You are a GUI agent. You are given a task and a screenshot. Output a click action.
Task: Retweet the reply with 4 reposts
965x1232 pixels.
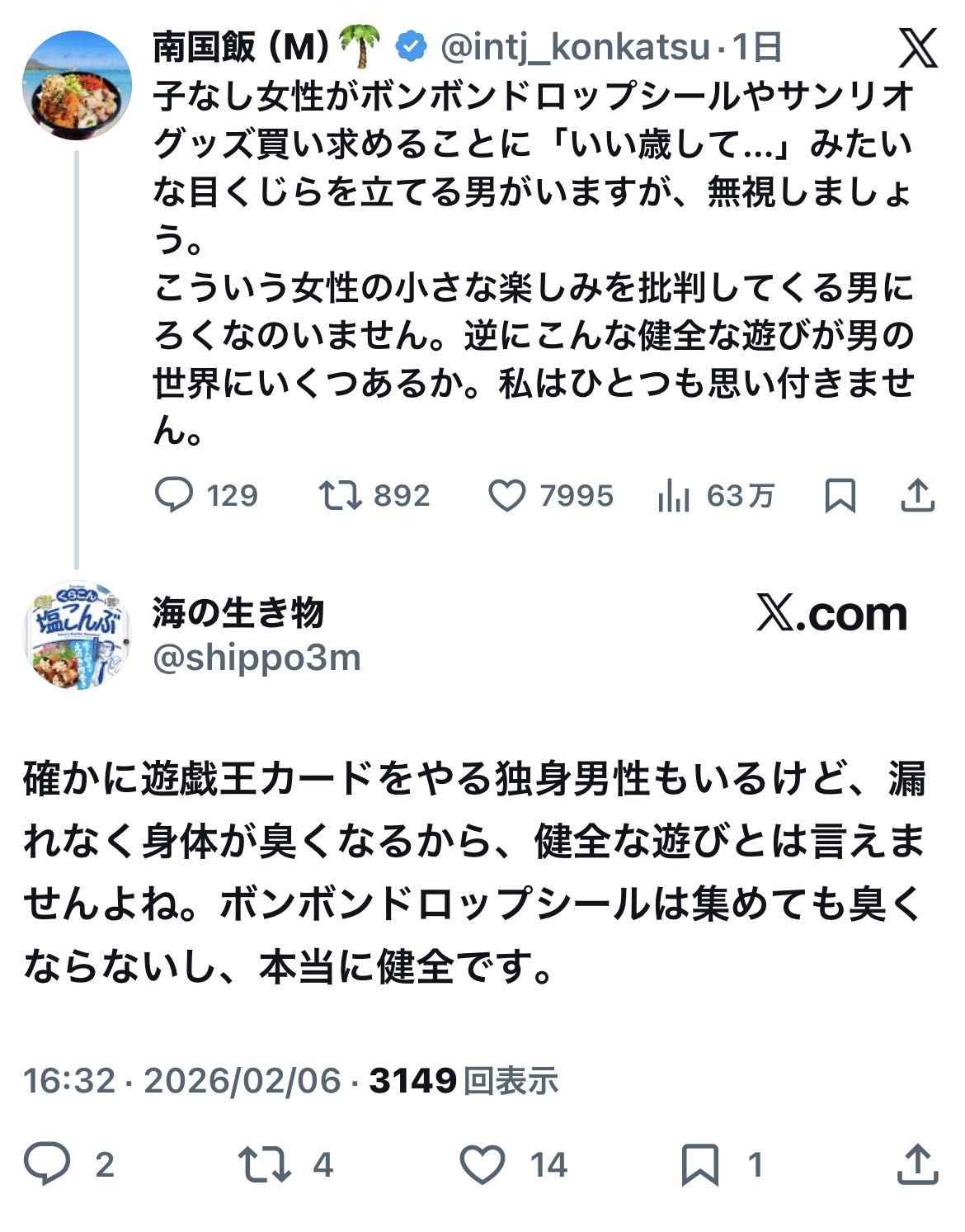(x=264, y=1164)
